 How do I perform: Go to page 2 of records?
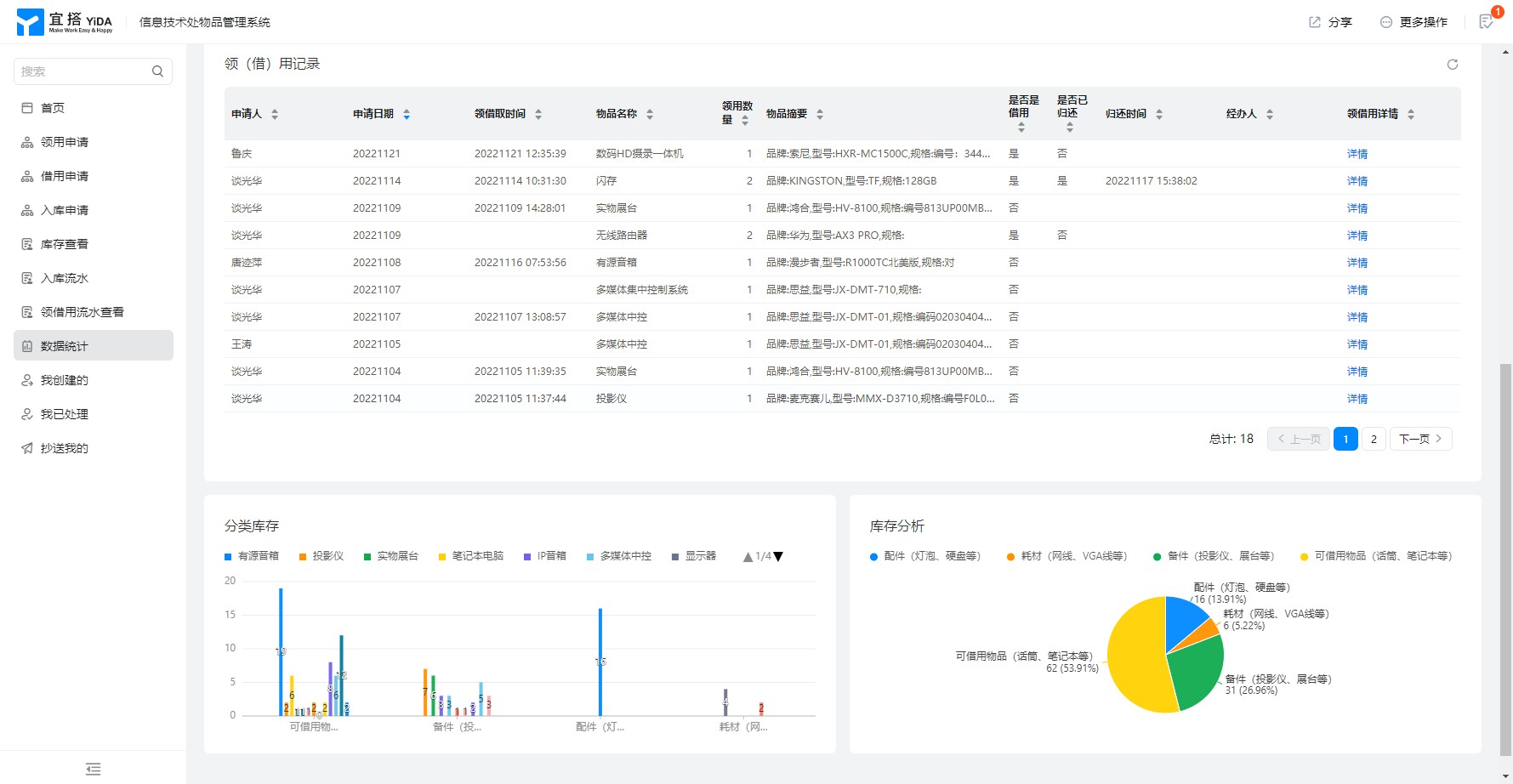coord(1374,439)
